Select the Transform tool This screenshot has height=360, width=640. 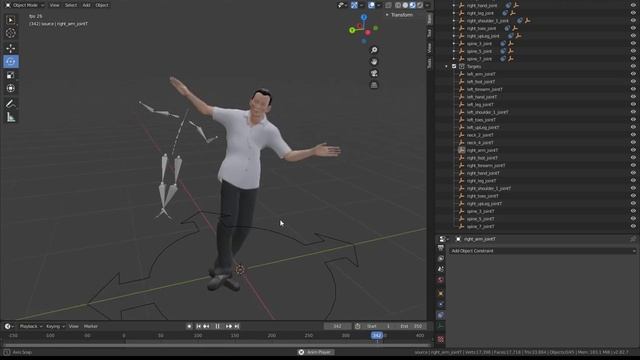pyautogui.click(x=11, y=88)
